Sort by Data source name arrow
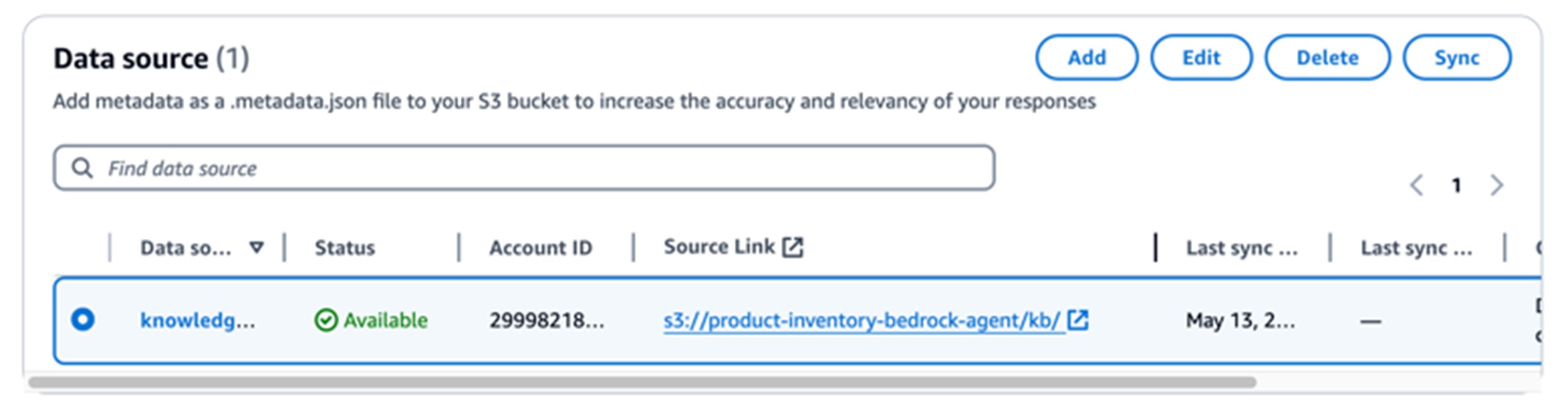This screenshot has width=1568, height=415. pos(256,247)
